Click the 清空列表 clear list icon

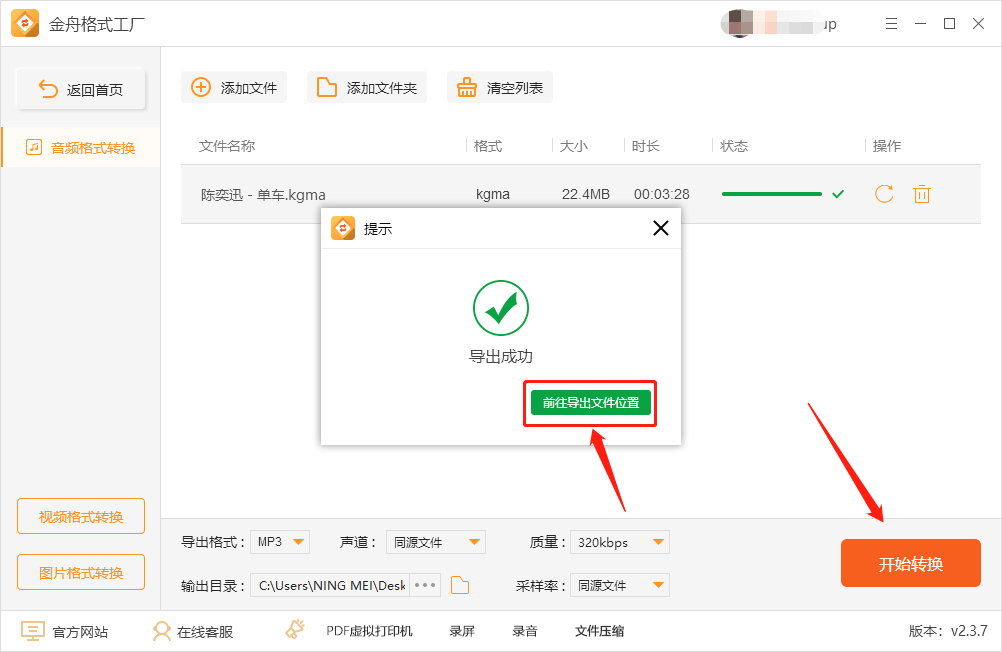[466, 87]
